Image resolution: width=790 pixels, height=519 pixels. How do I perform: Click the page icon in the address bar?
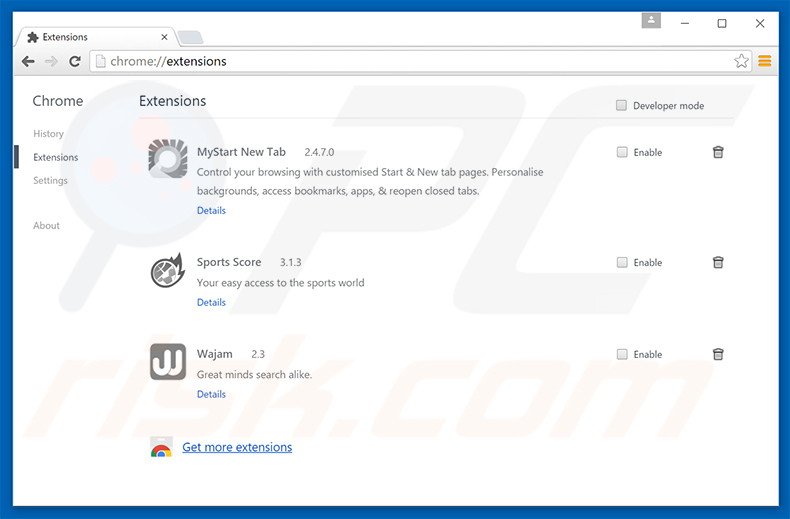tap(101, 61)
